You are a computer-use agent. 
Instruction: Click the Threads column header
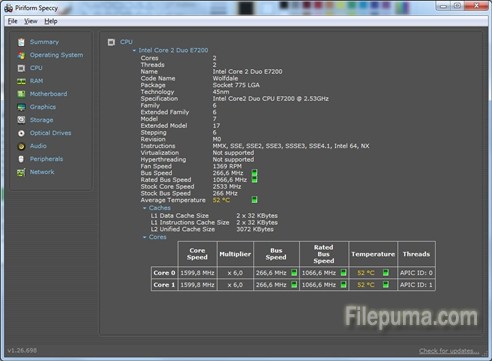pos(416,254)
